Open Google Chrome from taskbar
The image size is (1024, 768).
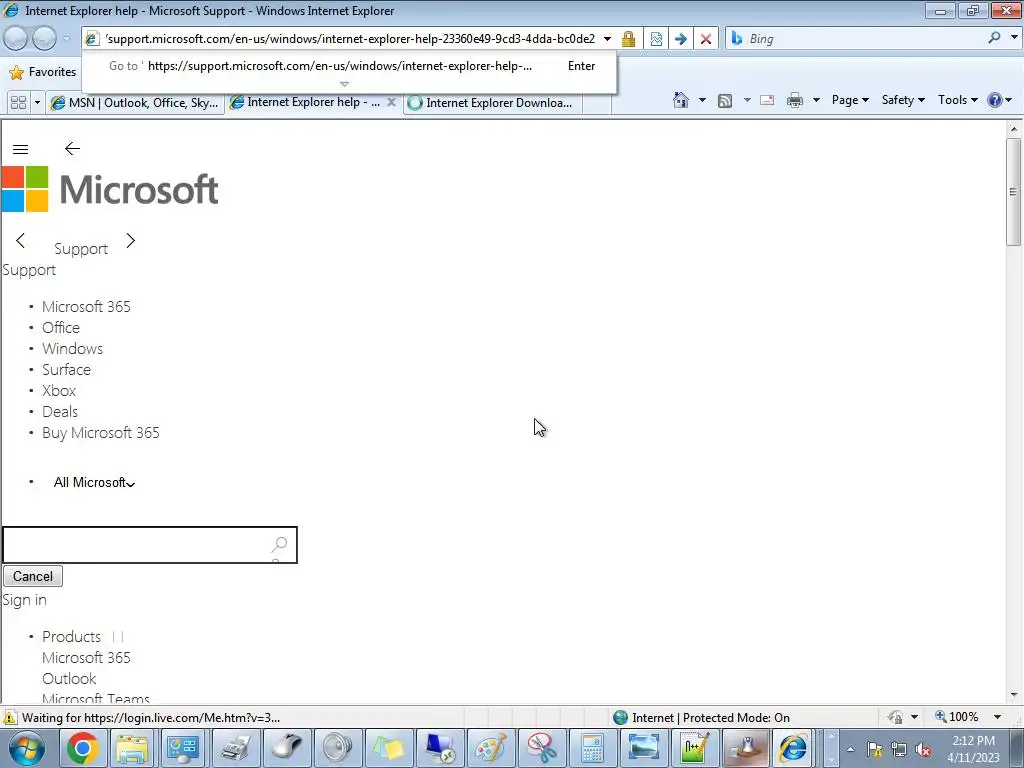click(82, 748)
